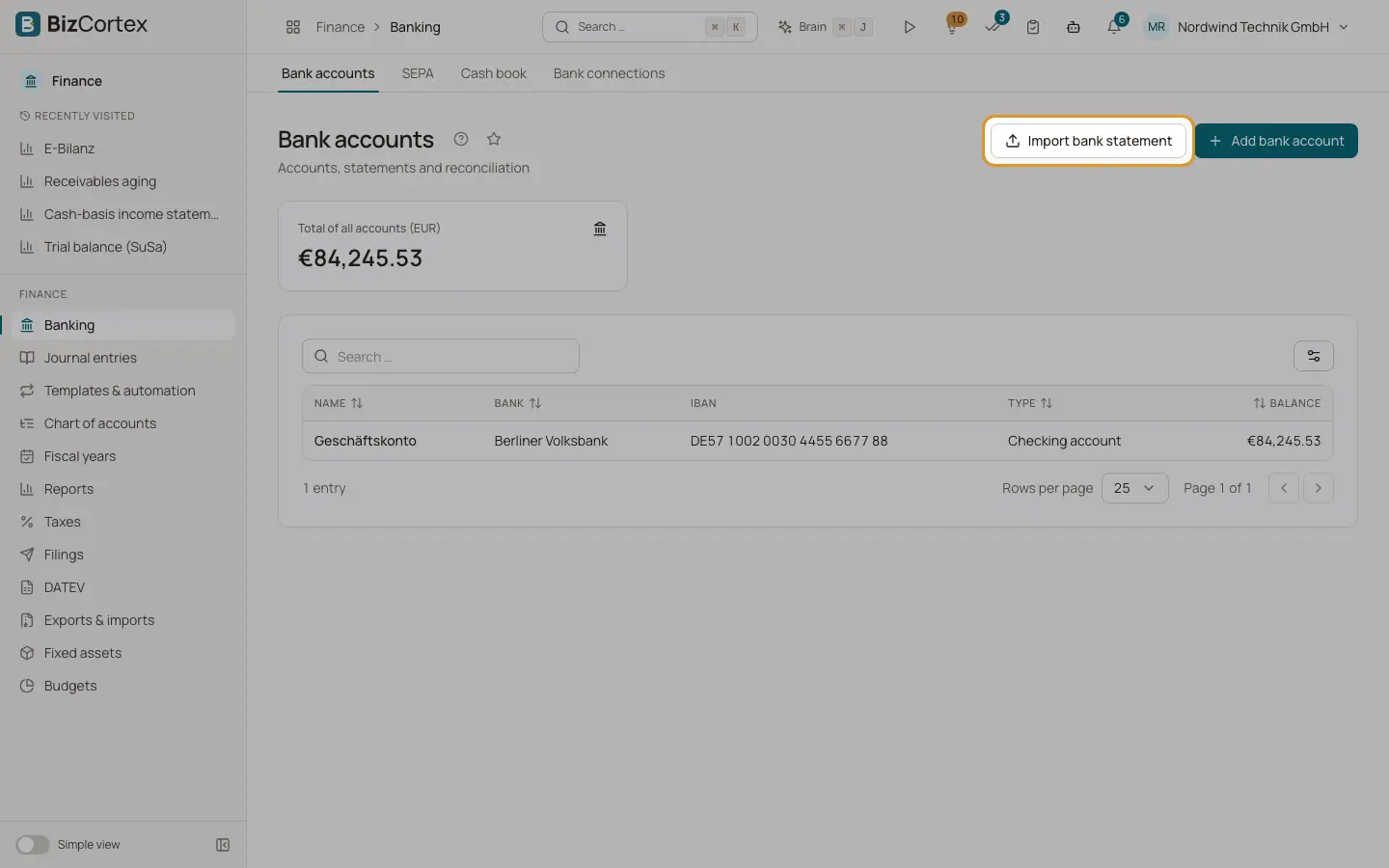This screenshot has height=868, width=1389.
Task: Sort table by Name column
Action: 339,403
